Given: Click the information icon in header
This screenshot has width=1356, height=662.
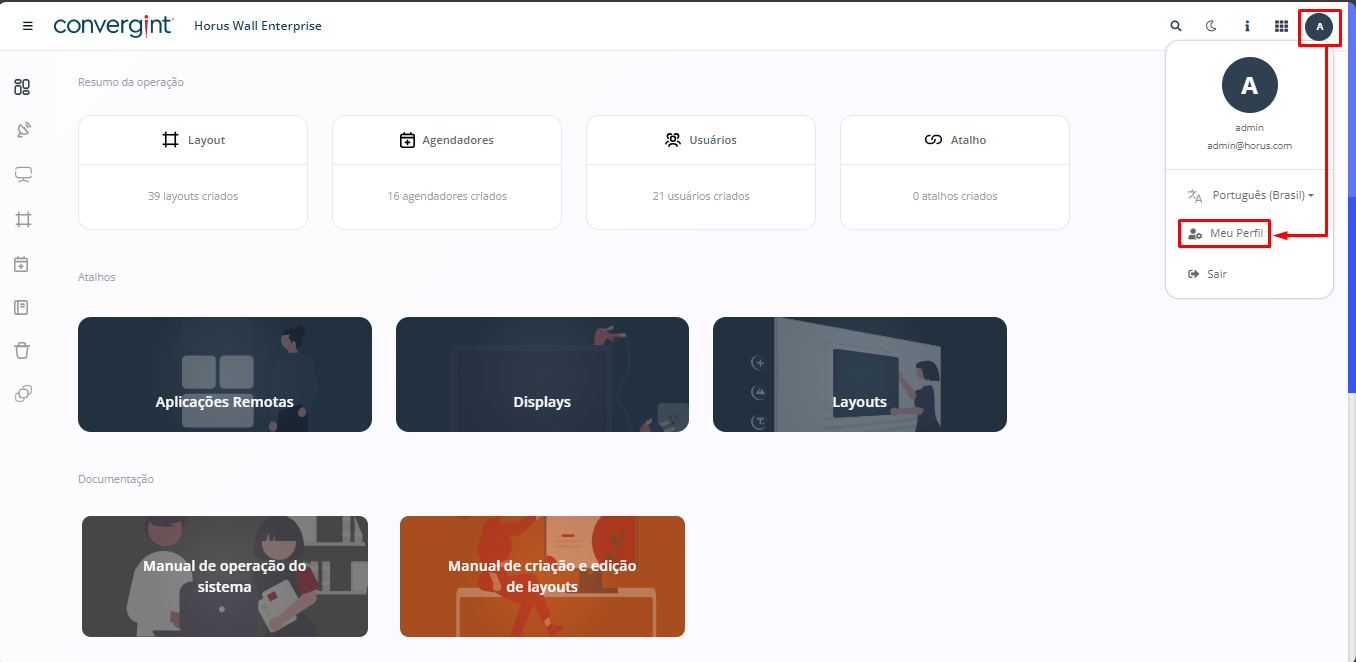Looking at the screenshot, I should (1247, 26).
